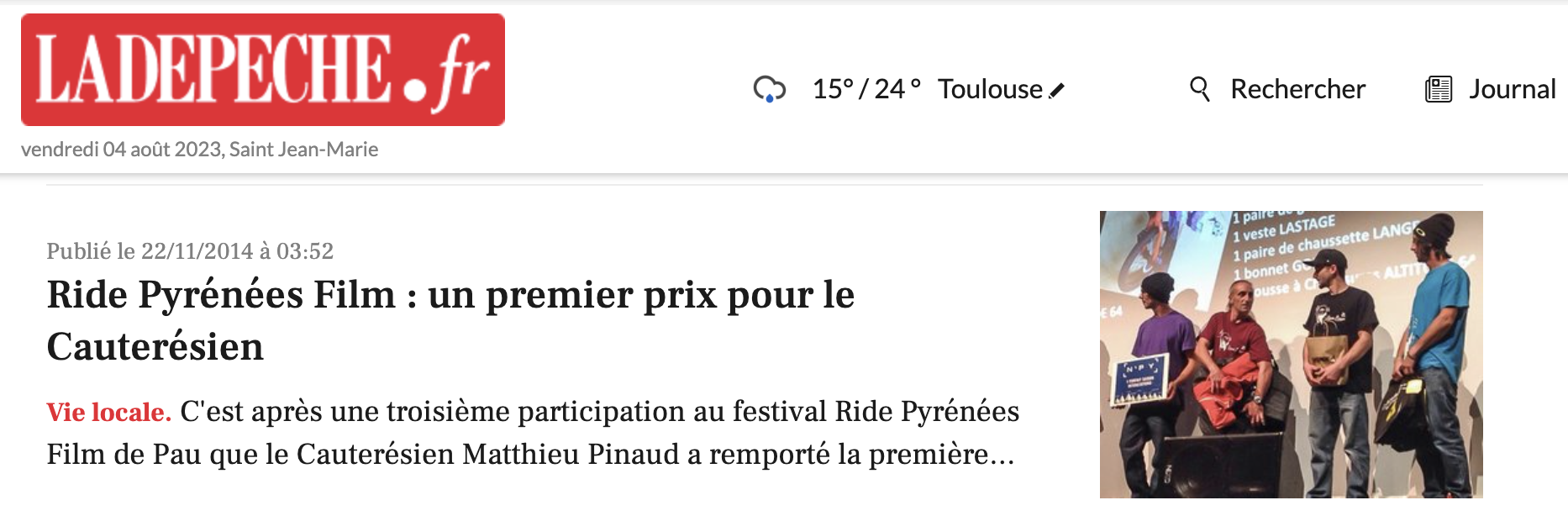
Task: Click the red Vie locale category label
Action: (x=108, y=412)
